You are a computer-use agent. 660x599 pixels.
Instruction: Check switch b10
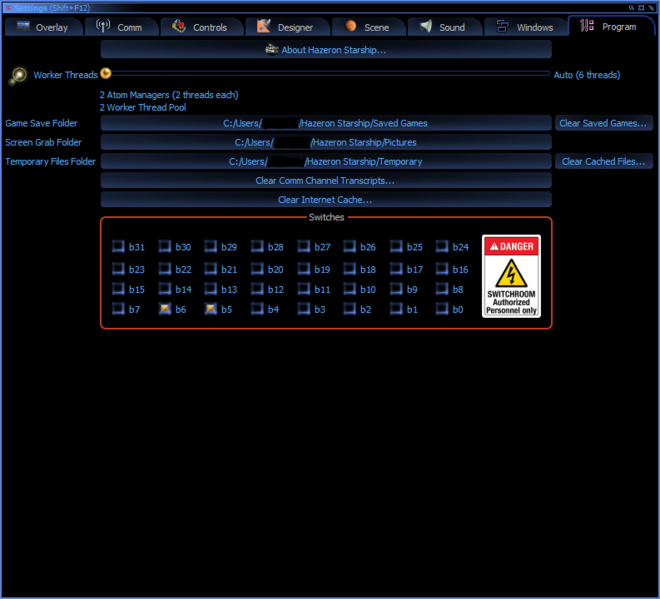click(x=349, y=289)
